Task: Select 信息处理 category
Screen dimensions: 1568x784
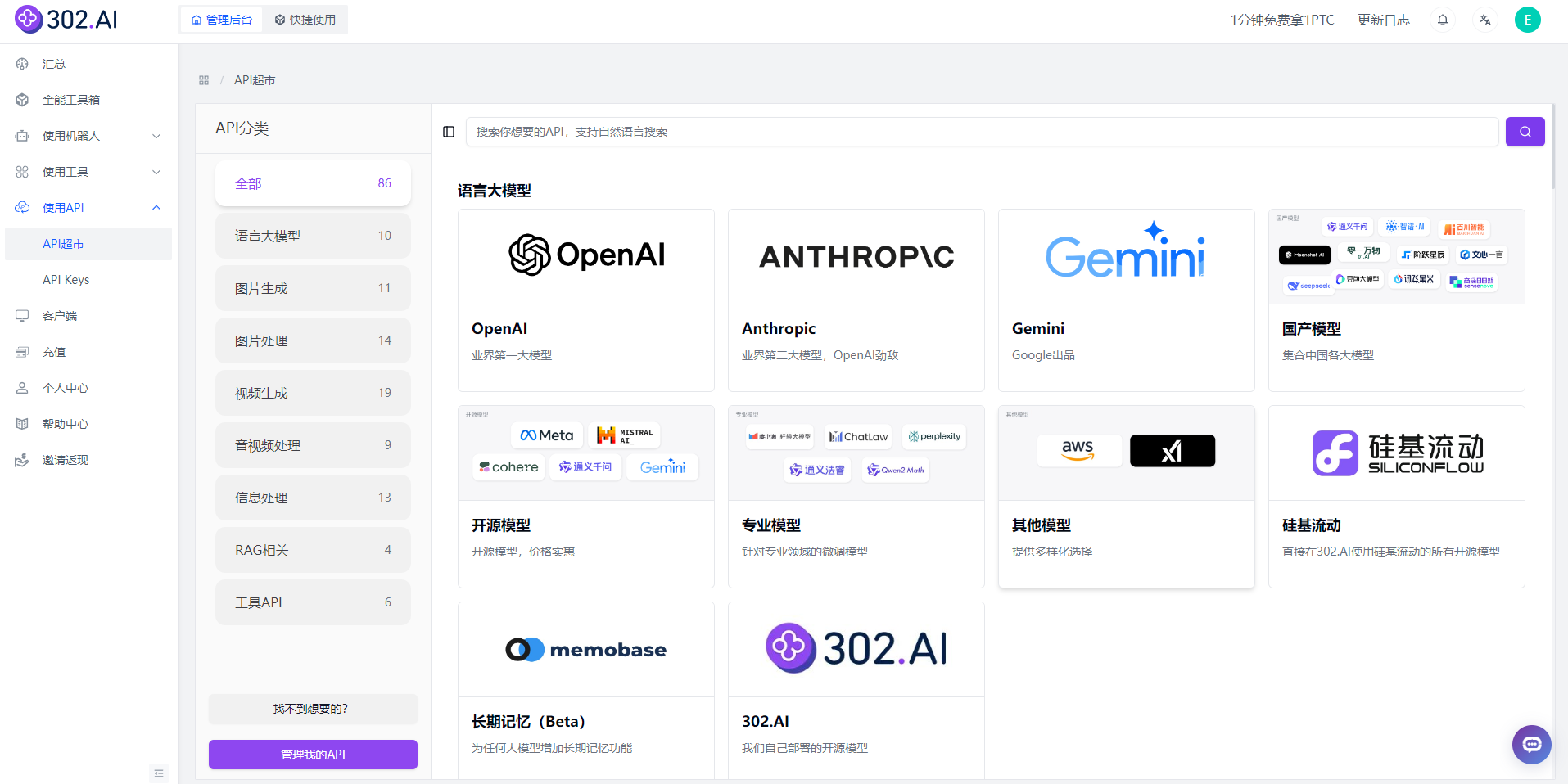Action: [x=313, y=498]
